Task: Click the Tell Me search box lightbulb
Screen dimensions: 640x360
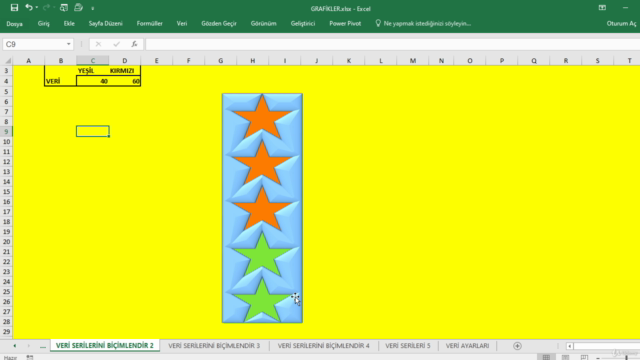Action: (x=378, y=23)
